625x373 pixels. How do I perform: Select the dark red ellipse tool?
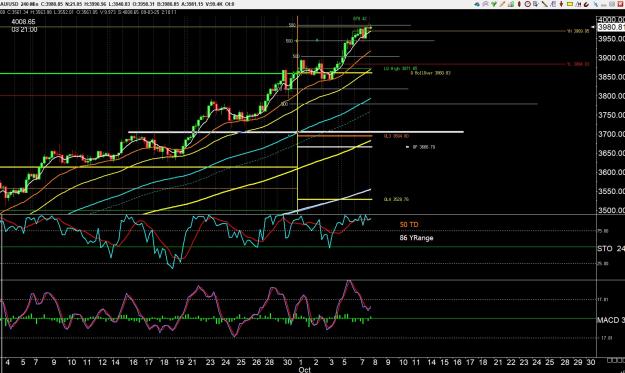519,4
